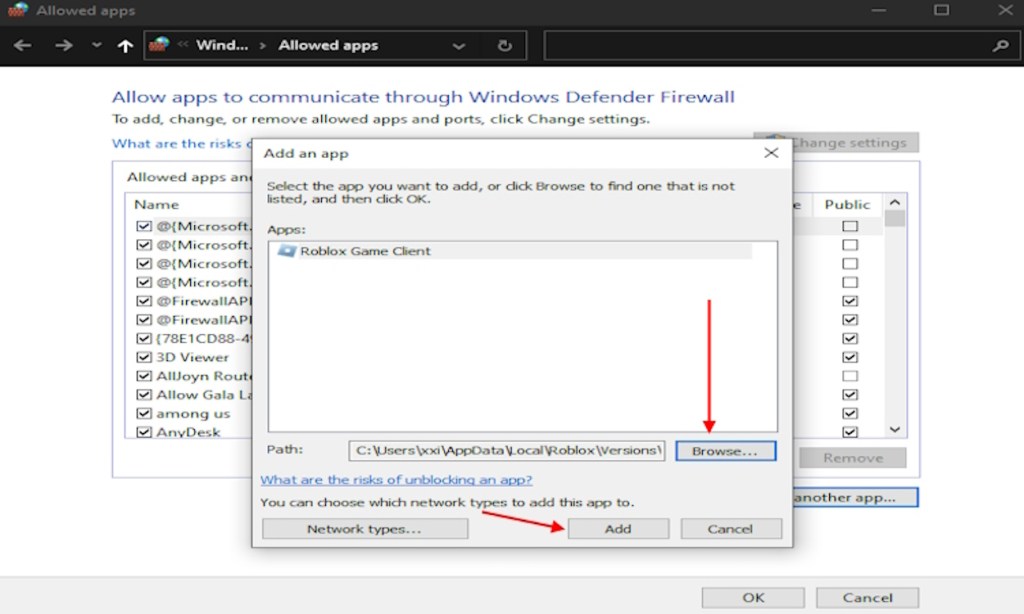Click the forward navigation arrow
Screen dimensions: 1024x614
[63, 45]
